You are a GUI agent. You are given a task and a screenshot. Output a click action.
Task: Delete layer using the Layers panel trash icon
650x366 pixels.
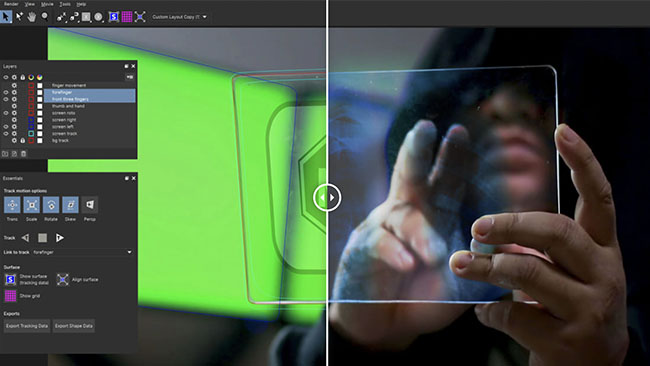pyautogui.click(x=24, y=154)
